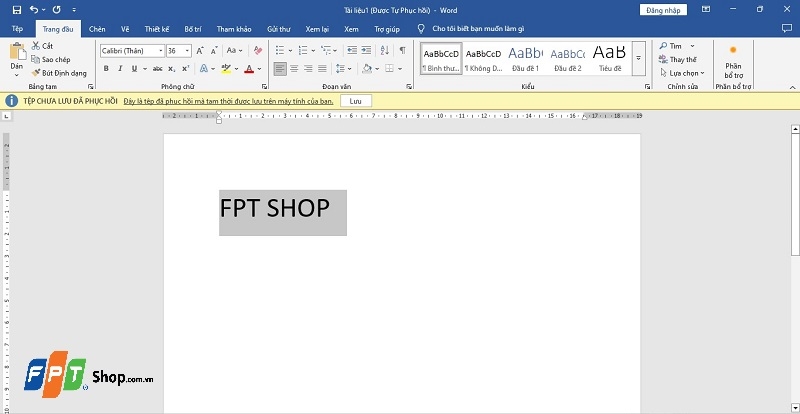Increase font size with the grow font icon
Image resolution: width=800 pixels, height=414 pixels.
(x=200, y=51)
